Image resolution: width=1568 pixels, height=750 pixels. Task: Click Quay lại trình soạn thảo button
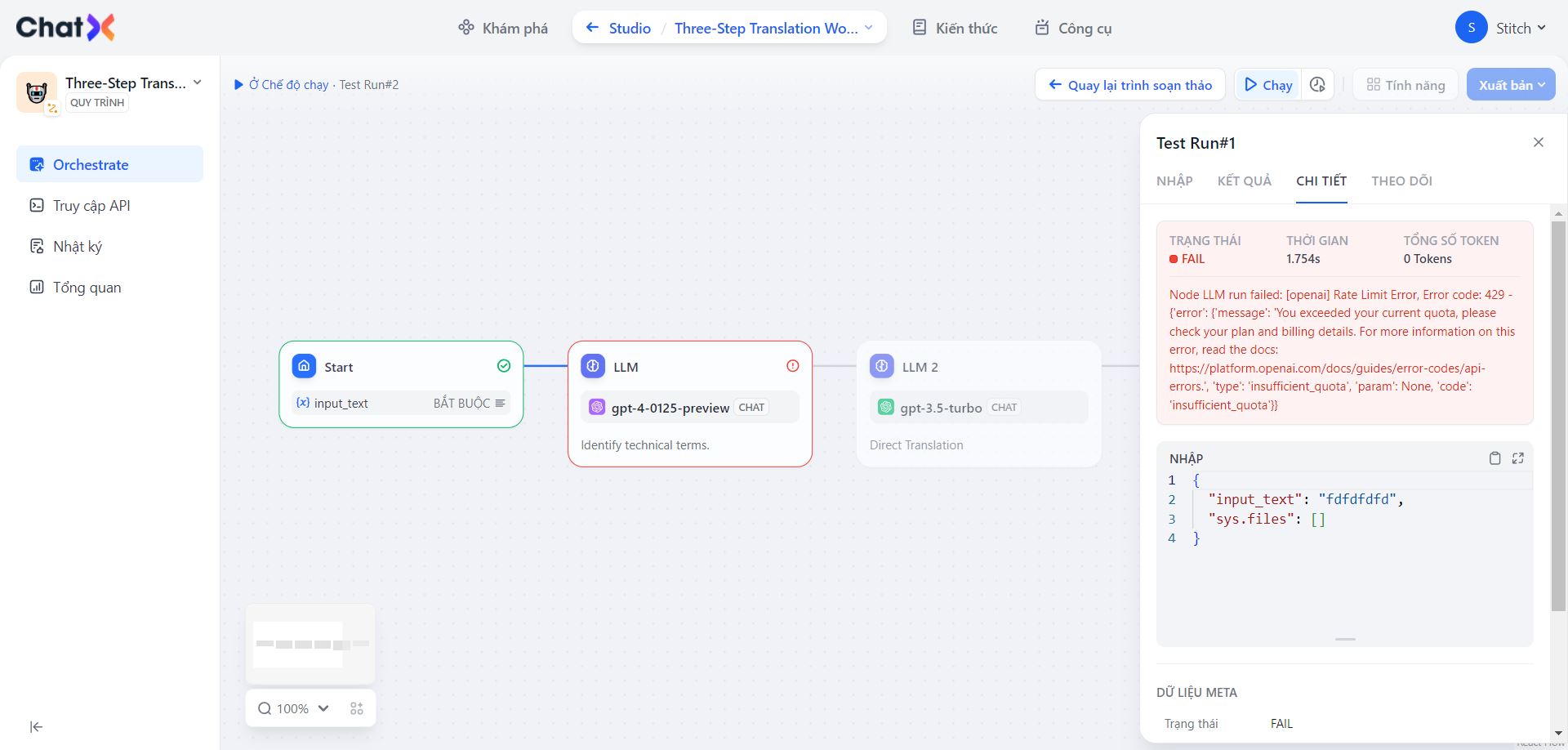coord(1130,85)
